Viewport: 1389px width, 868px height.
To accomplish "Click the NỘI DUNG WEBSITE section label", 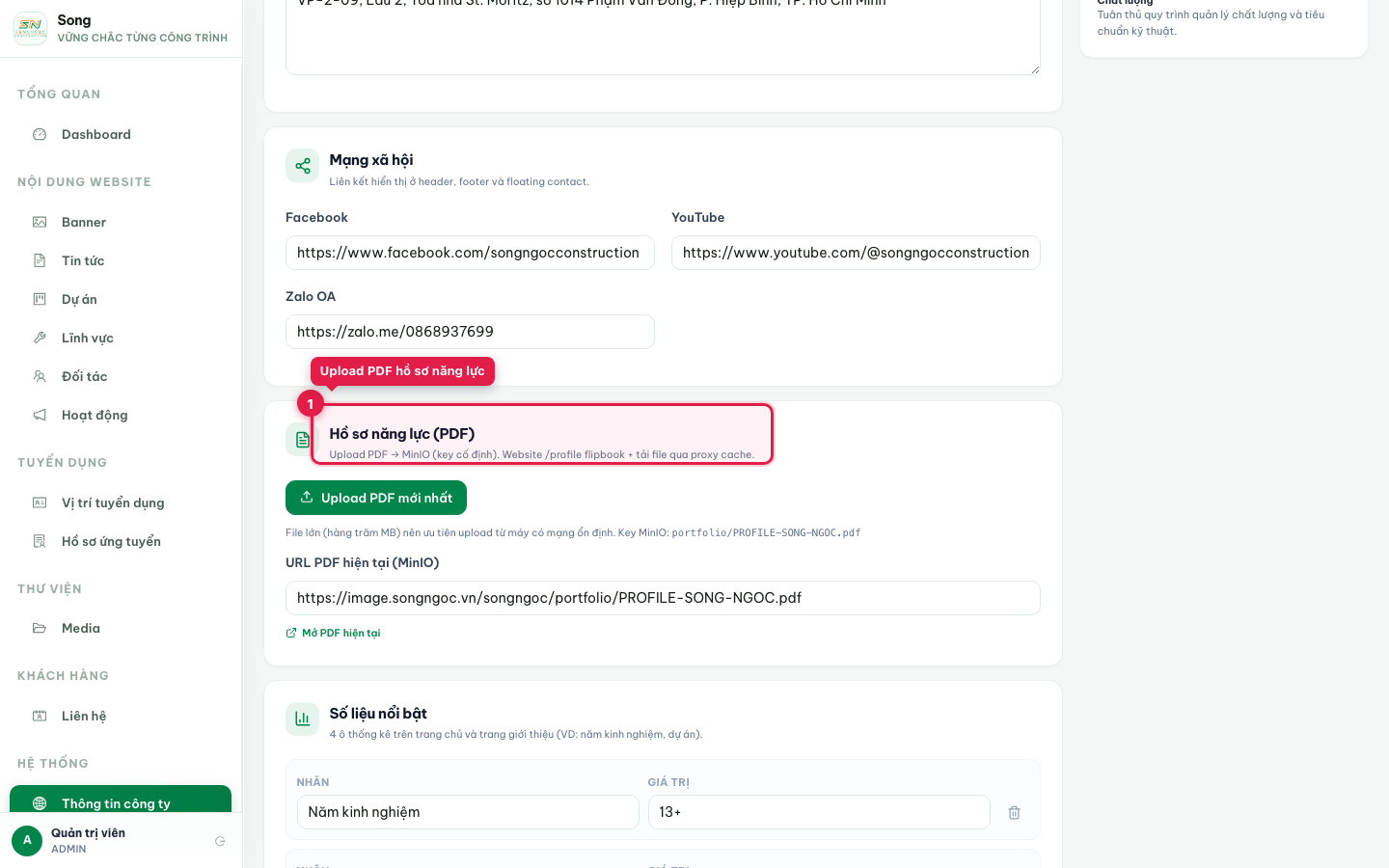I will click(x=84, y=181).
